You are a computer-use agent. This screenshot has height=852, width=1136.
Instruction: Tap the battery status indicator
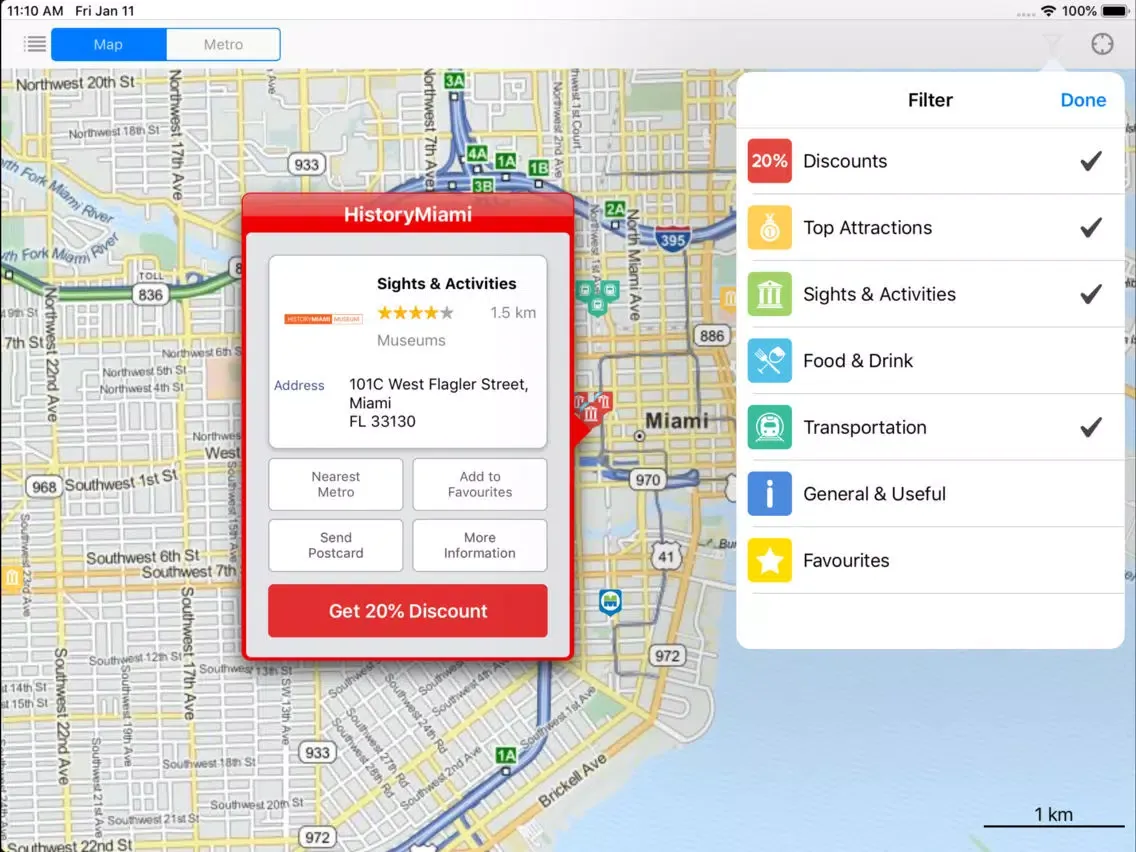(1114, 11)
